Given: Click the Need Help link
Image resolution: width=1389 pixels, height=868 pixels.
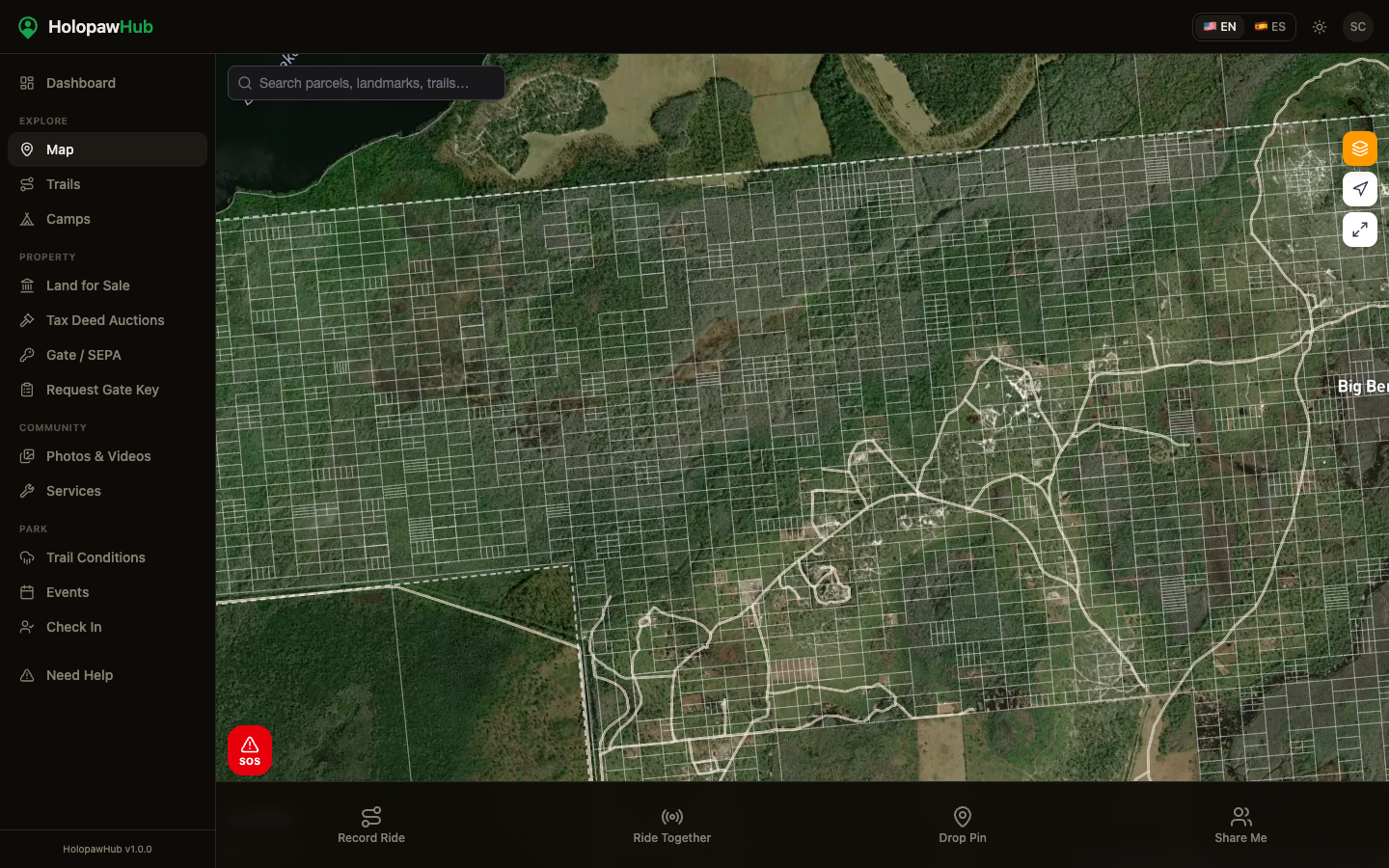Looking at the screenshot, I should (x=79, y=675).
